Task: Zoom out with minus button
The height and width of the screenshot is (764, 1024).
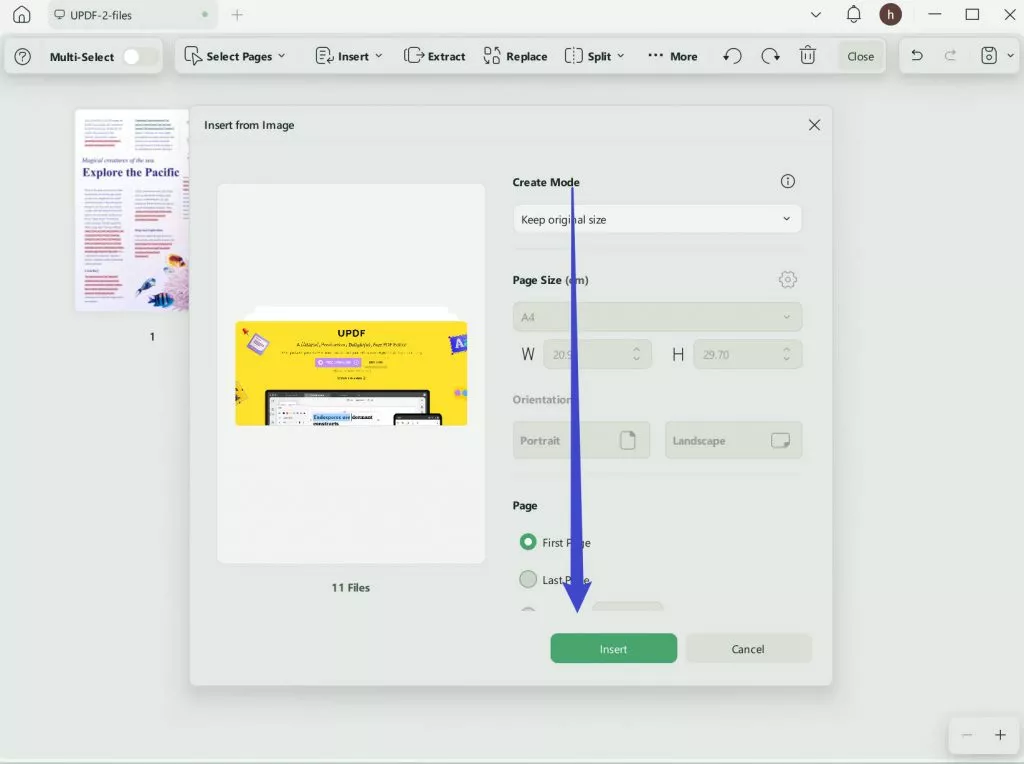Action: [x=967, y=735]
